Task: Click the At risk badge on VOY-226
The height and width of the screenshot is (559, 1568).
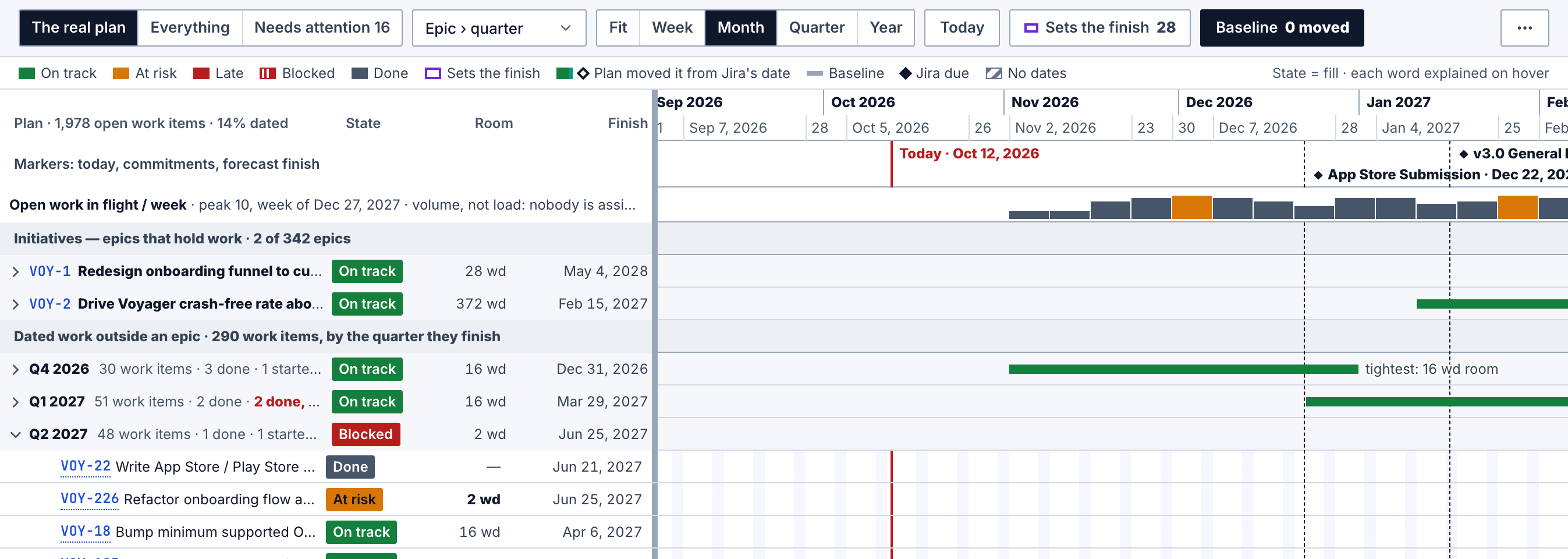Action: click(x=354, y=500)
